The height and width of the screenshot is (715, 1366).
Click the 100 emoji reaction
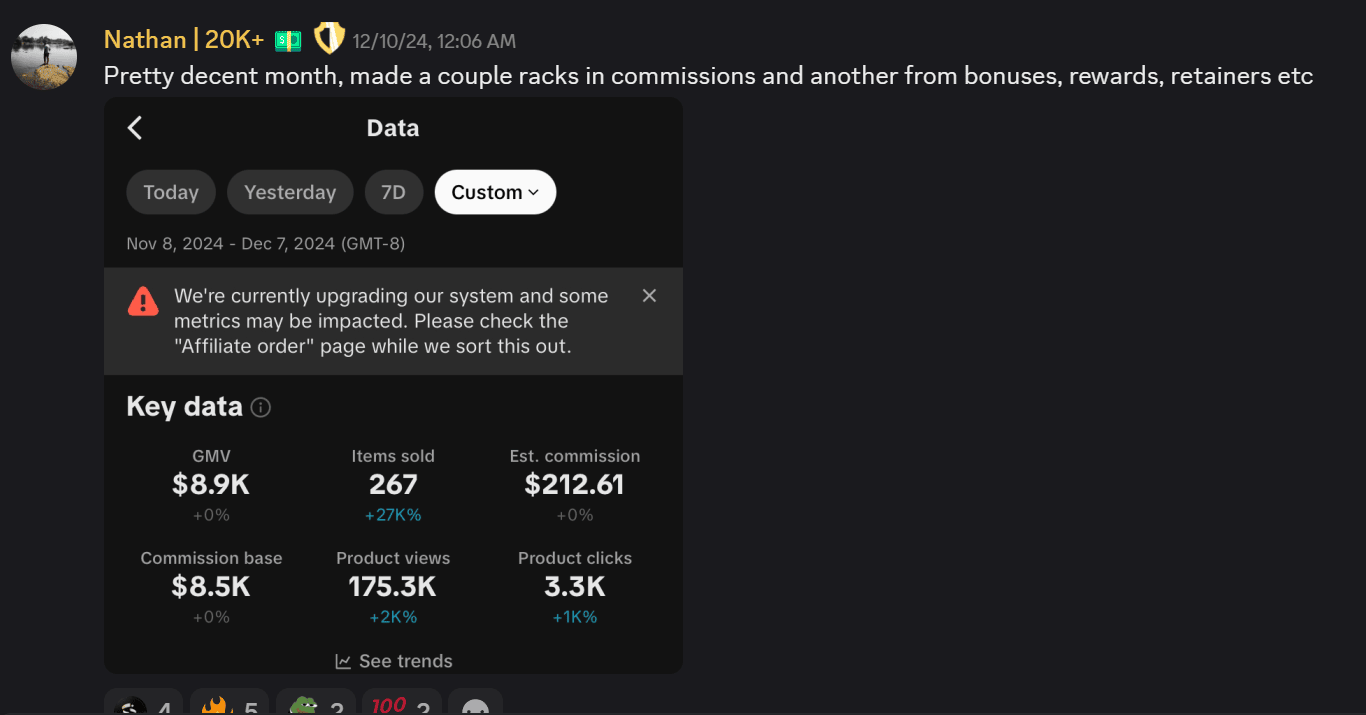point(401,705)
